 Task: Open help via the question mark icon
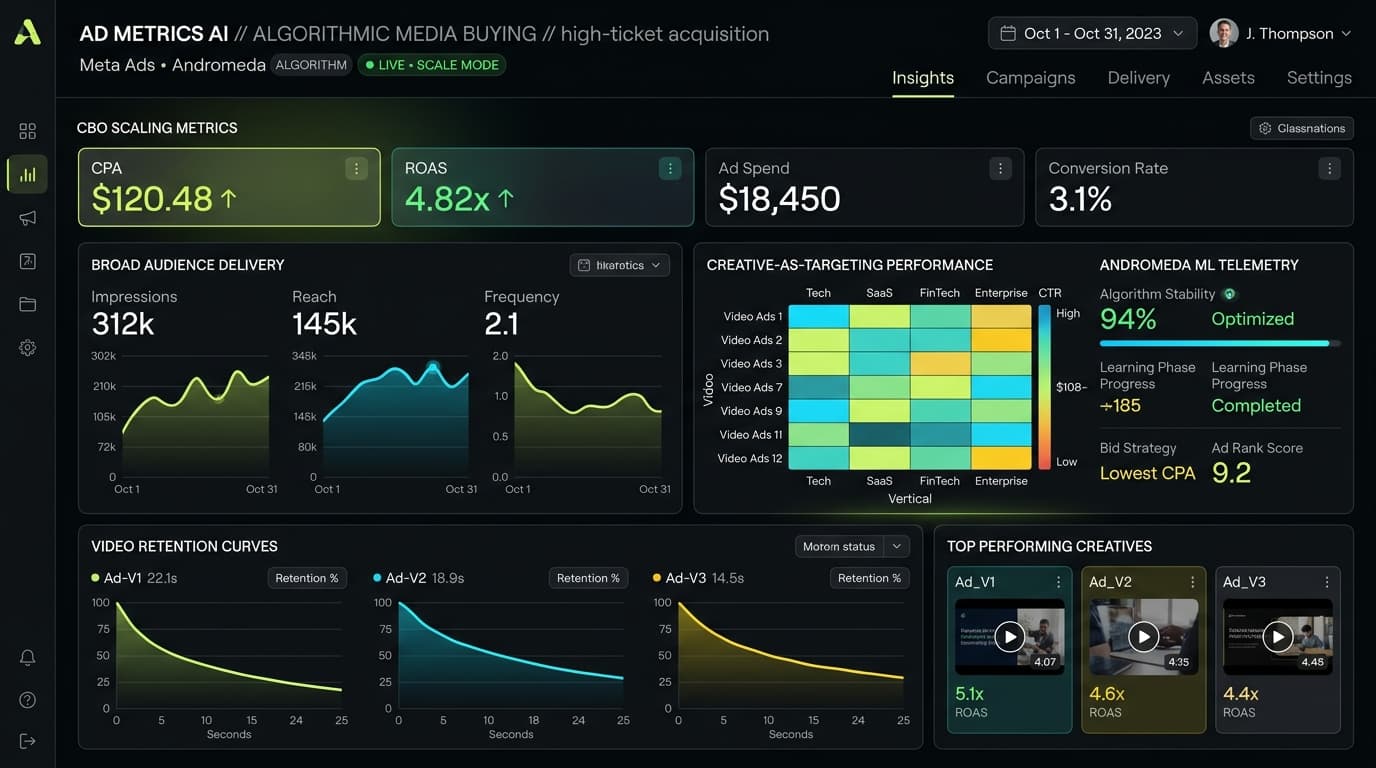(x=28, y=700)
